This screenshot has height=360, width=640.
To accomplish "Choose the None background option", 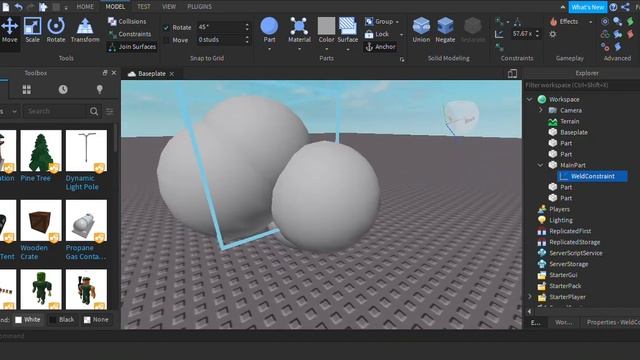I will point(96,320).
